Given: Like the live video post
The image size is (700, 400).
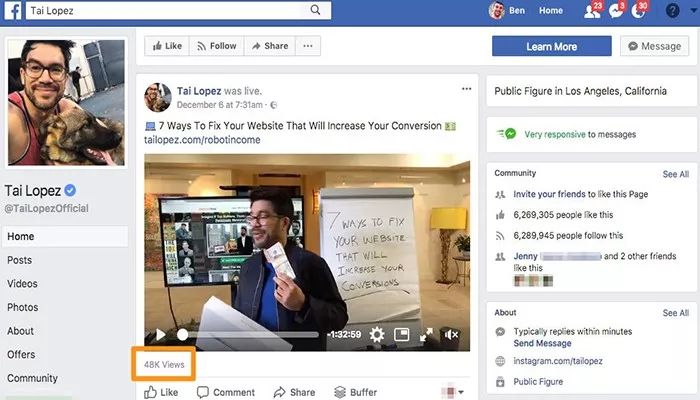Looking at the screenshot, I should point(161,392).
